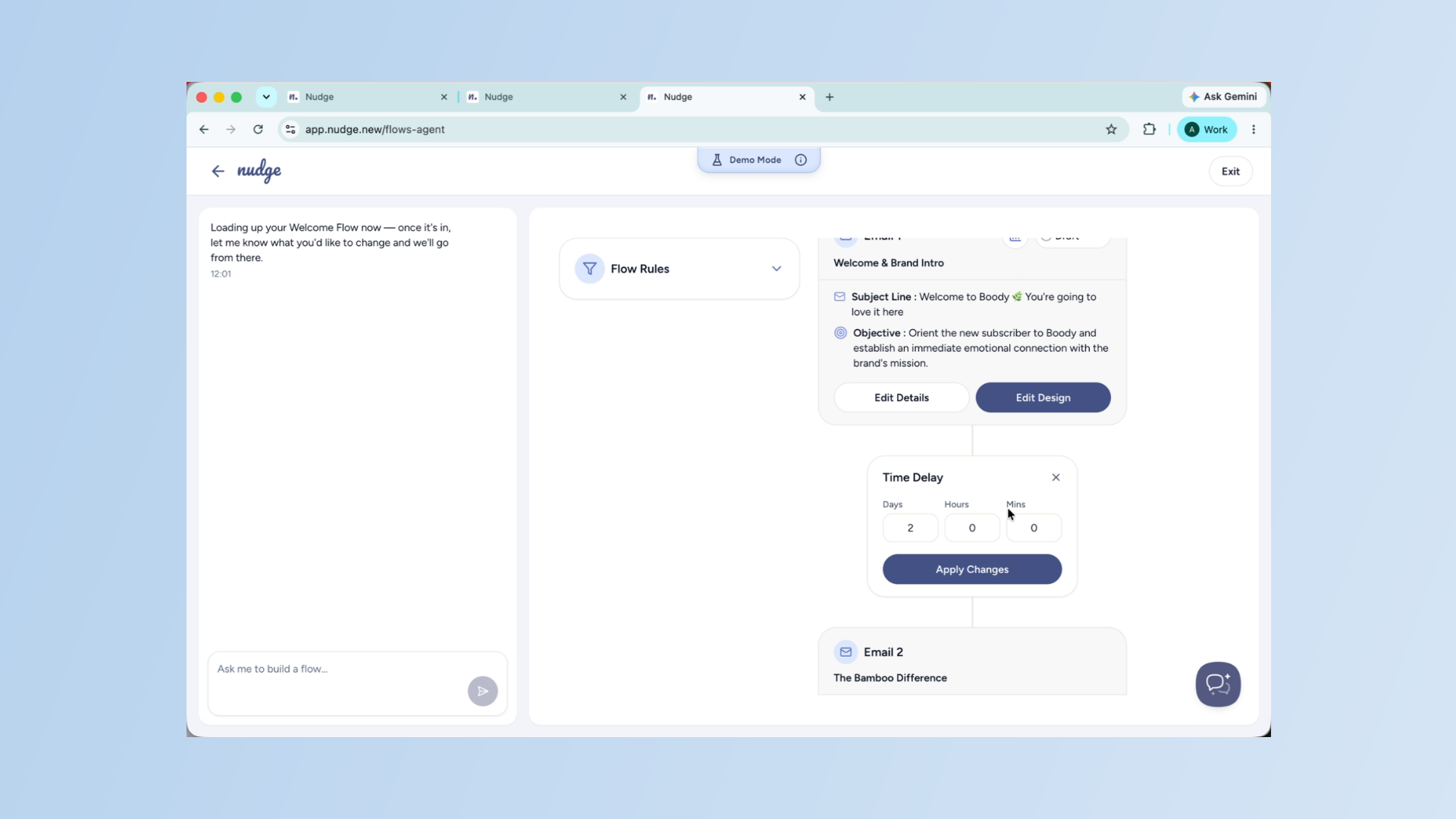Open the browser extensions puzzle icon
The image size is (1456, 819).
pyautogui.click(x=1150, y=130)
